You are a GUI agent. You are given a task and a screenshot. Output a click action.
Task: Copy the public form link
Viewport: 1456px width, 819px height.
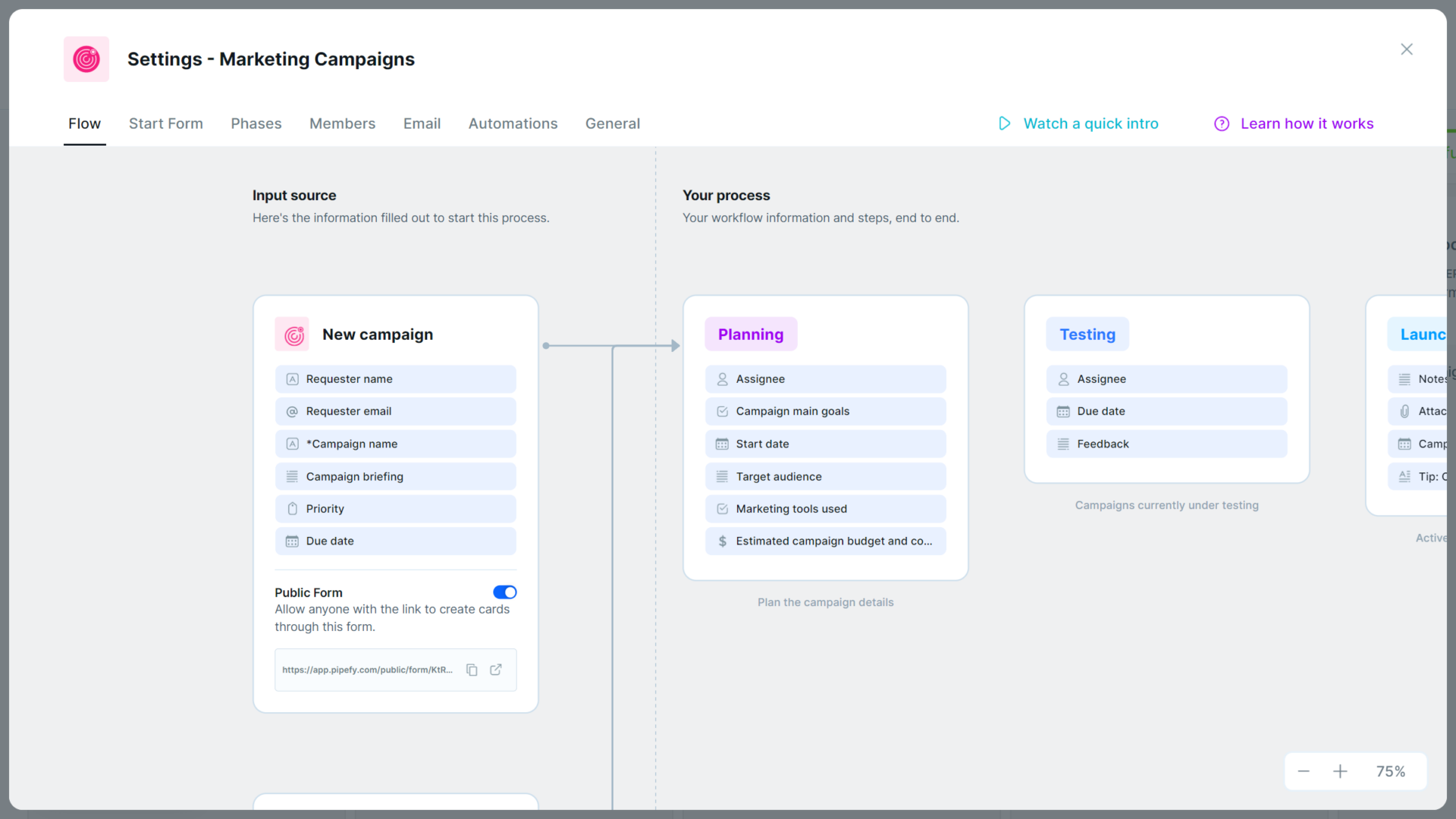click(x=472, y=670)
